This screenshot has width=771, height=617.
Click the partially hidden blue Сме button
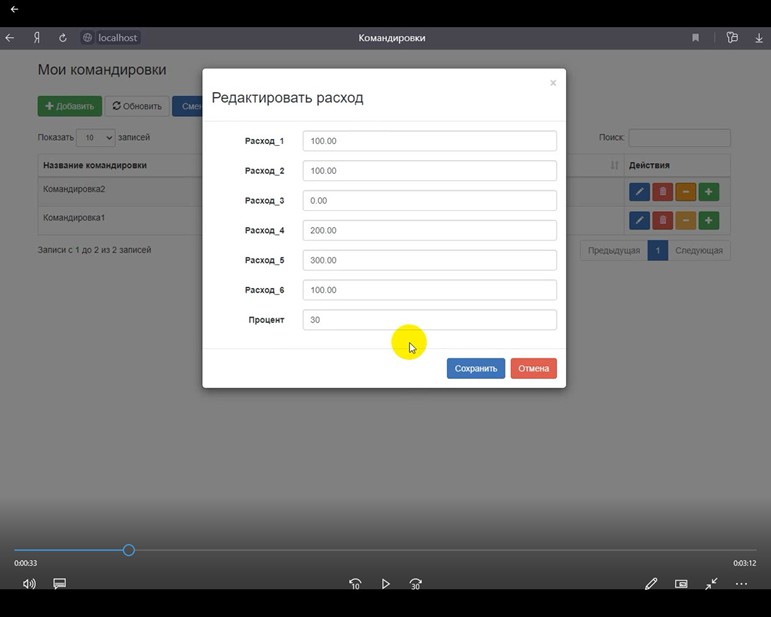click(x=187, y=106)
